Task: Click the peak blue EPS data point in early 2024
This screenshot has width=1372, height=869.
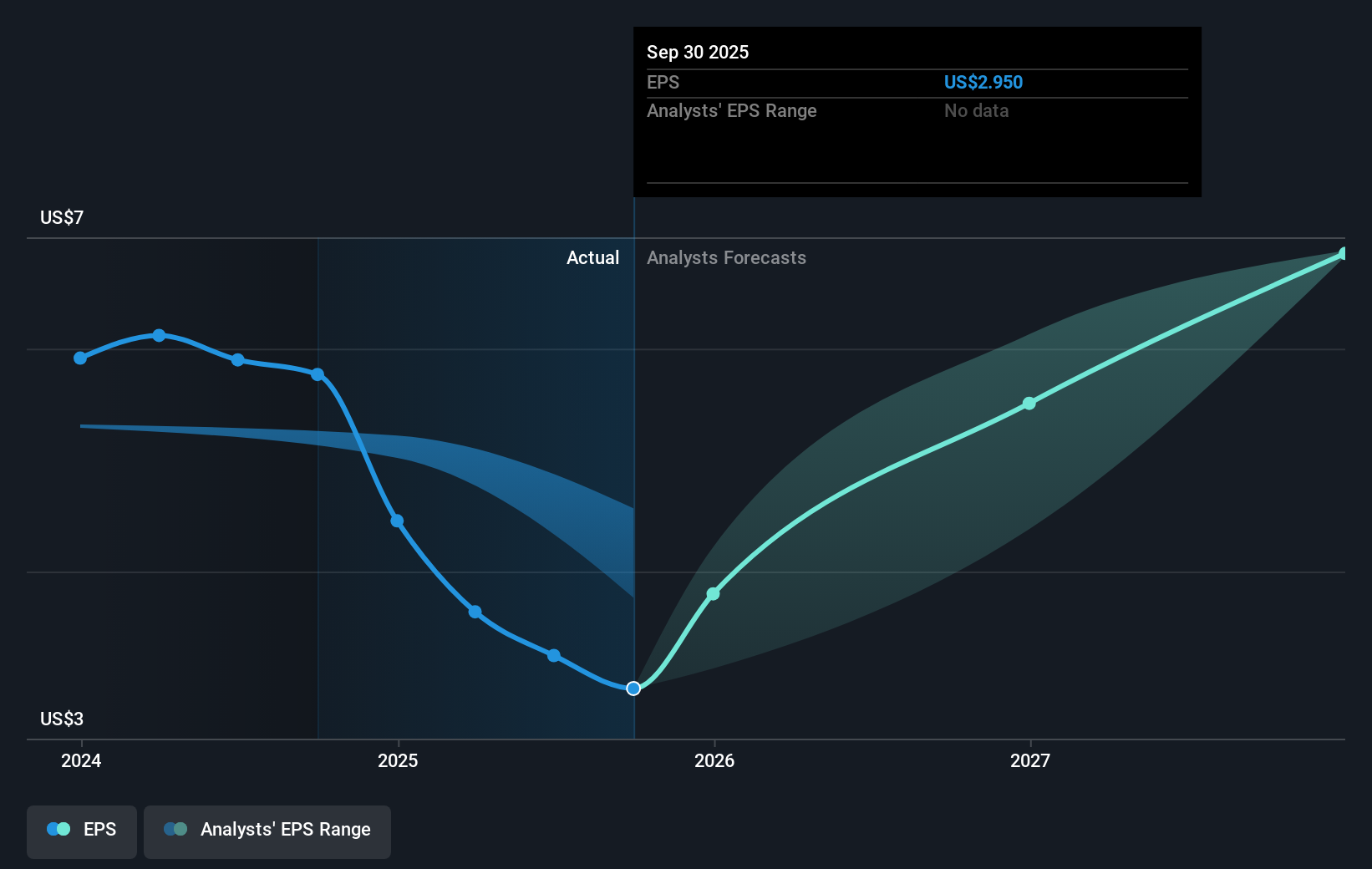Action: point(159,335)
